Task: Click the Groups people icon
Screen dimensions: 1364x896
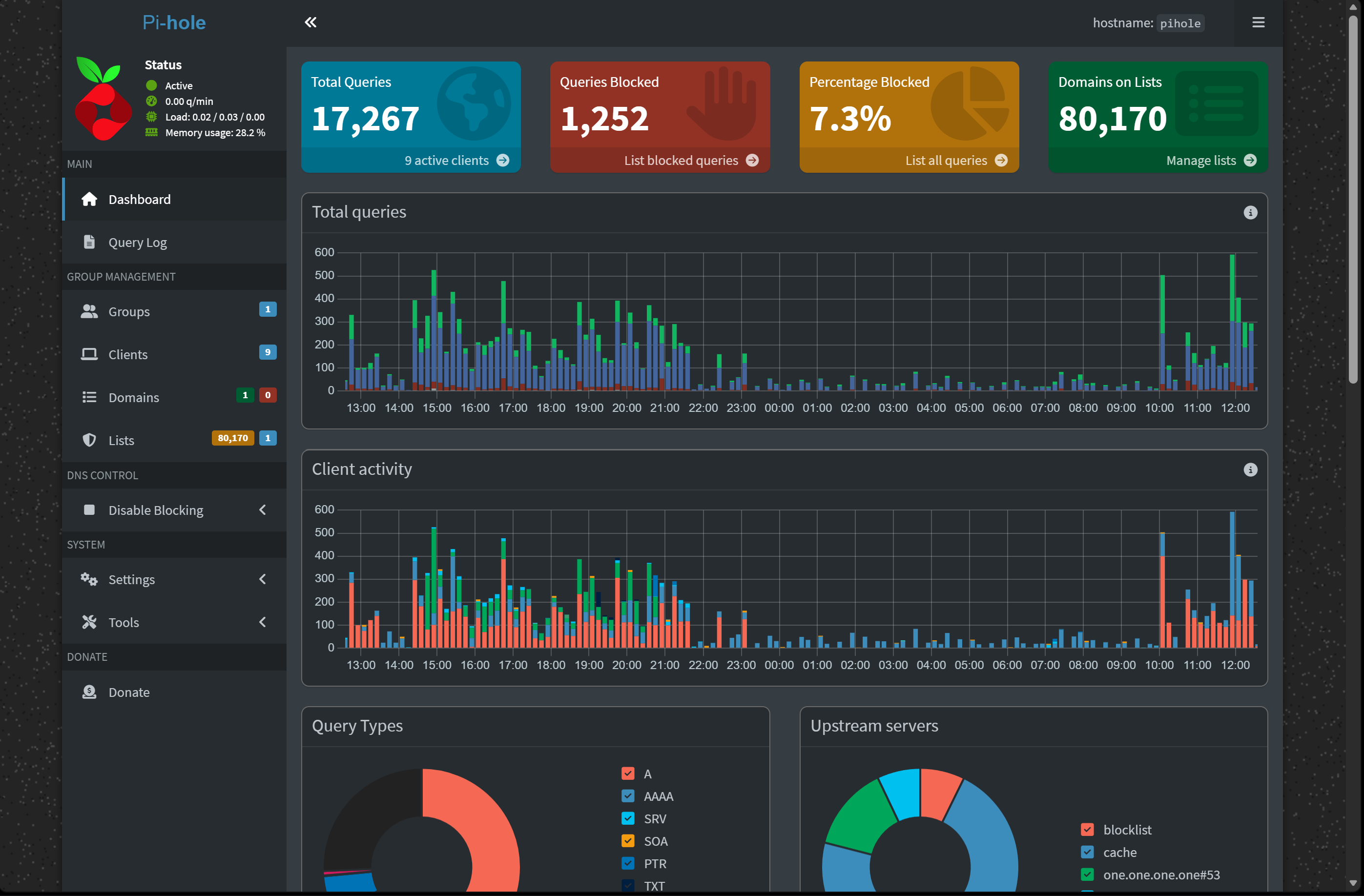Action: pyautogui.click(x=89, y=311)
